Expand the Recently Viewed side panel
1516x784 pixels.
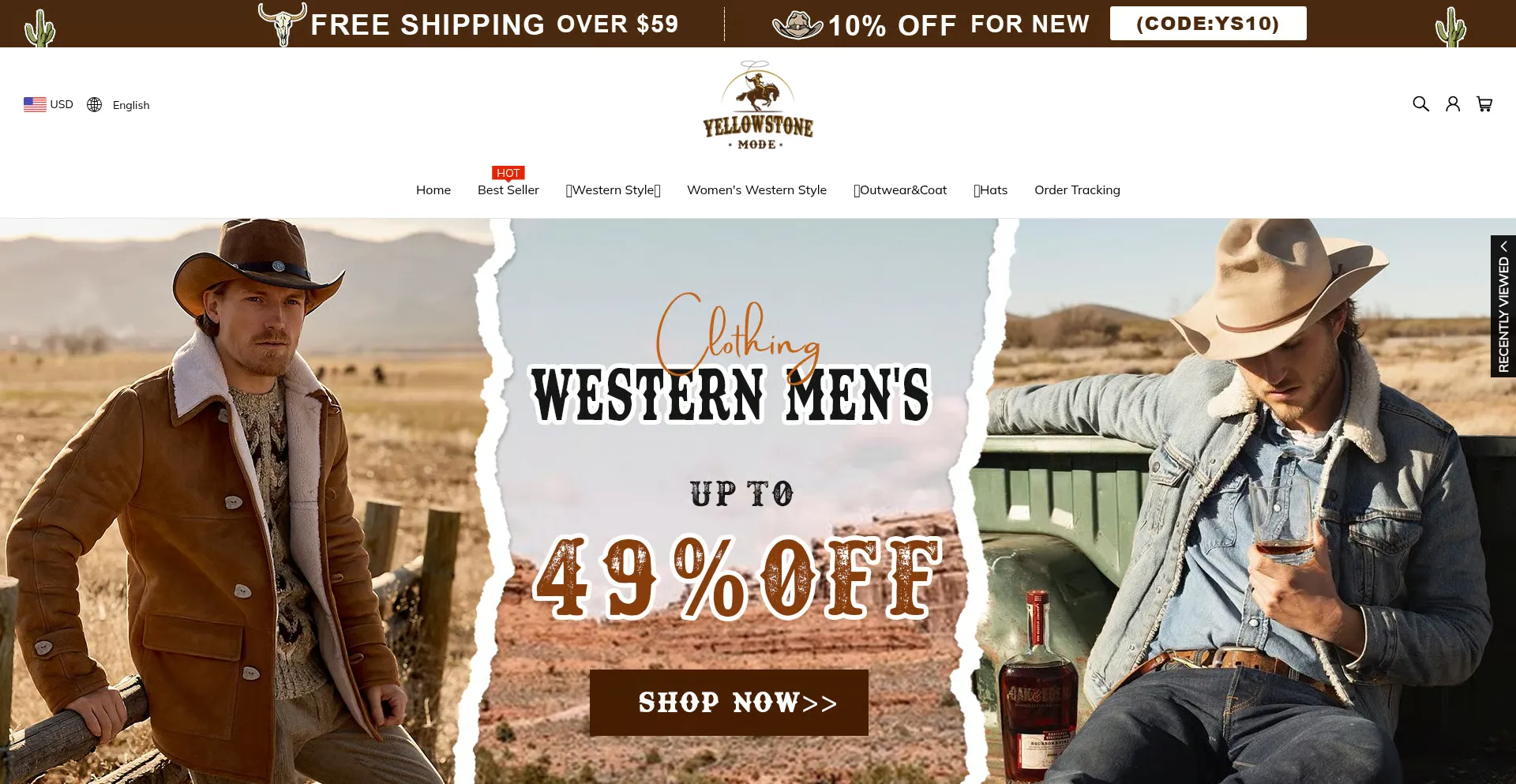(1503, 306)
